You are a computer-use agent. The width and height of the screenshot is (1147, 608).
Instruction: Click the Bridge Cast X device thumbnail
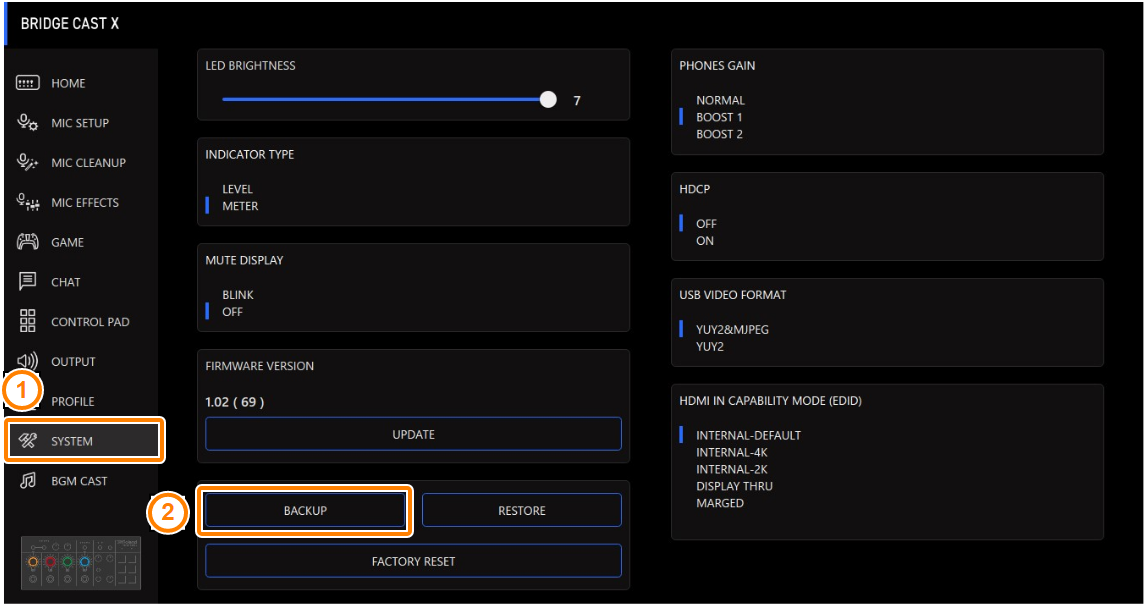[80, 563]
